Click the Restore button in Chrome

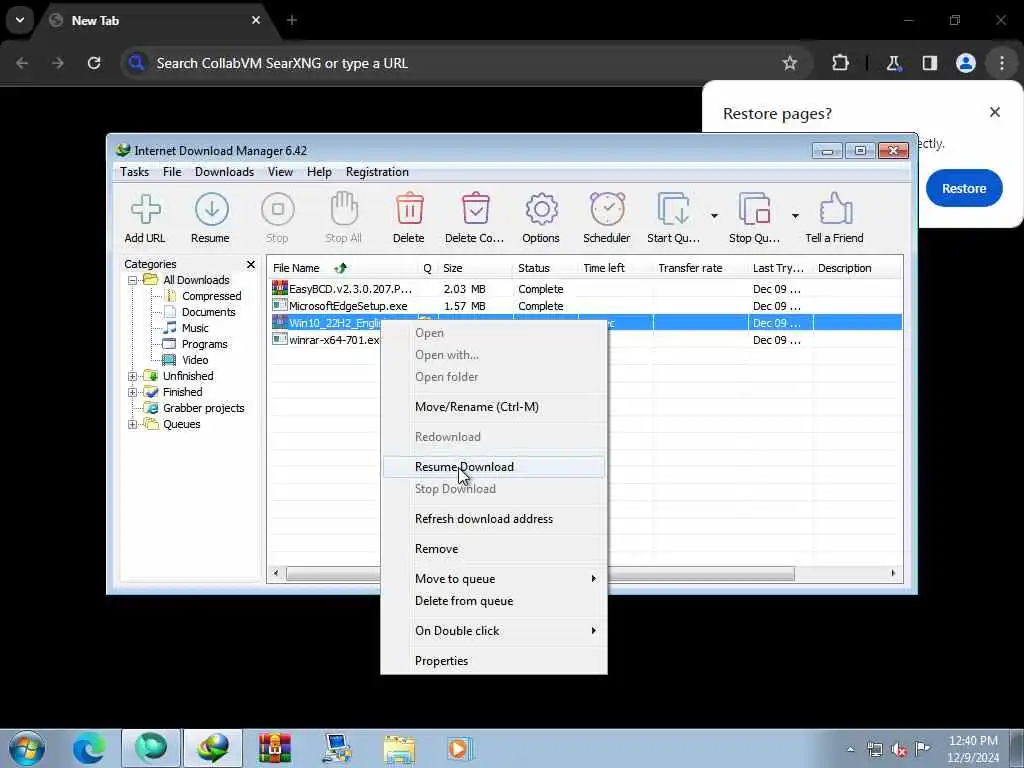pos(964,188)
